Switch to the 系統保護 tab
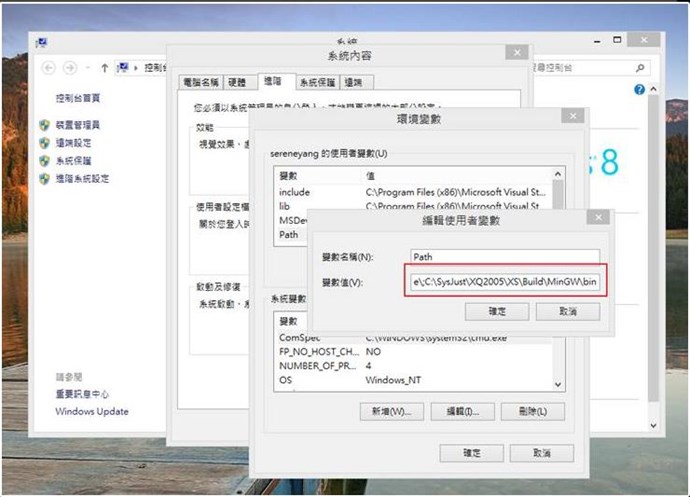Image resolution: width=690 pixels, height=497 pixels. tap(317, 82)
